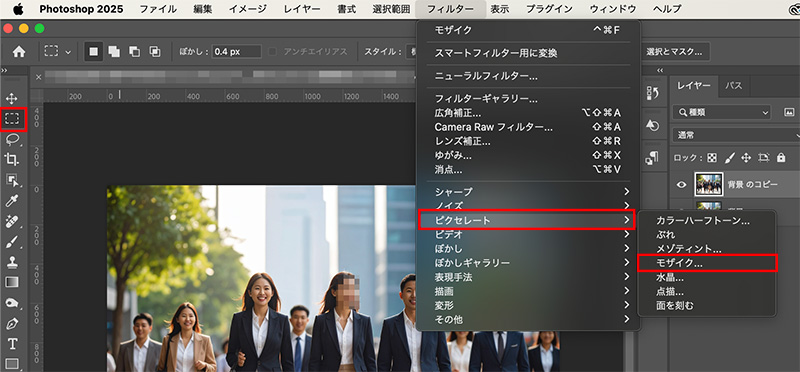Select the Brush tool
The height and width of the screenshot is (372, 800).
click(12, 241)
